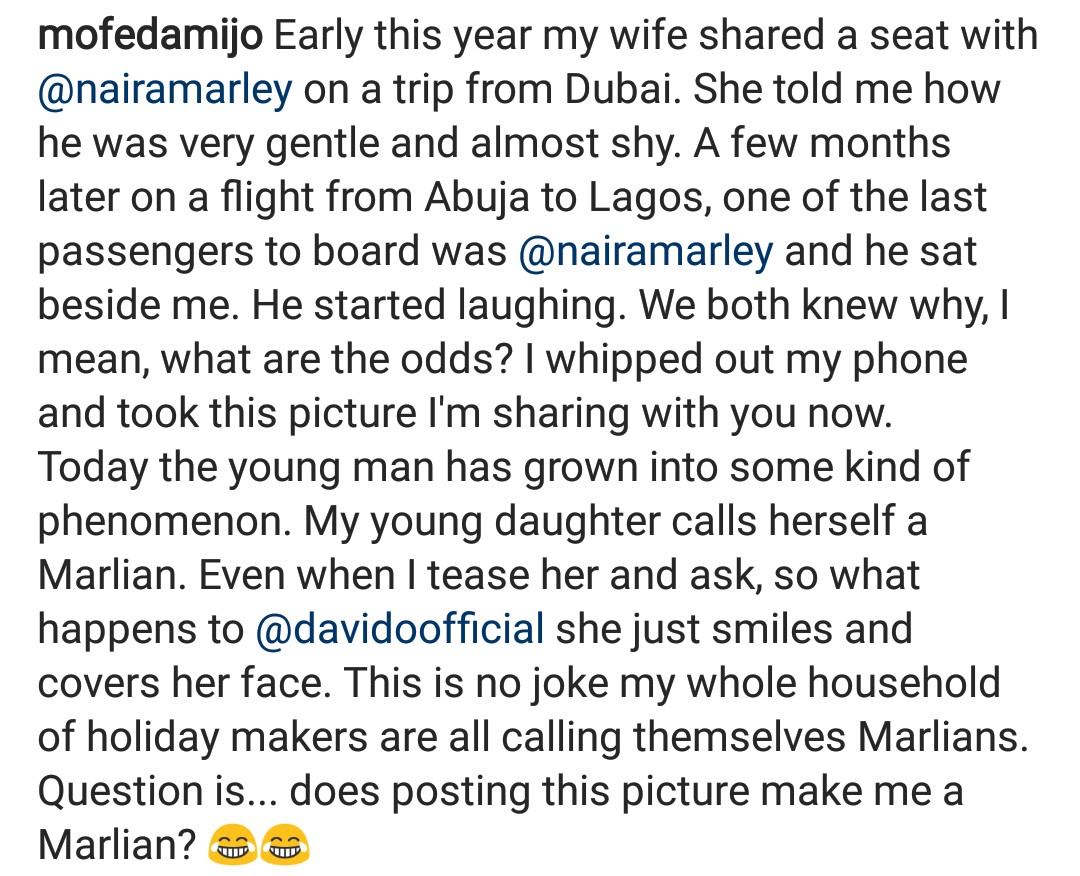Open the @davidoofficial mention
This screenshot has height=876, width=1080.
coord(400,629)
